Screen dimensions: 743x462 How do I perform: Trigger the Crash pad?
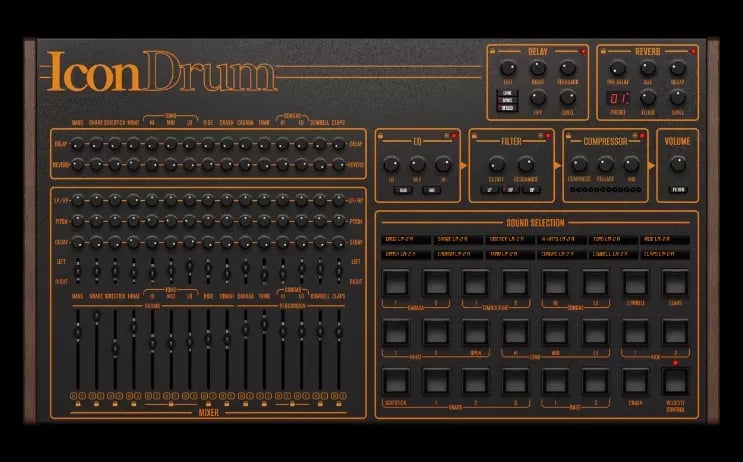[x=635, y=381]
